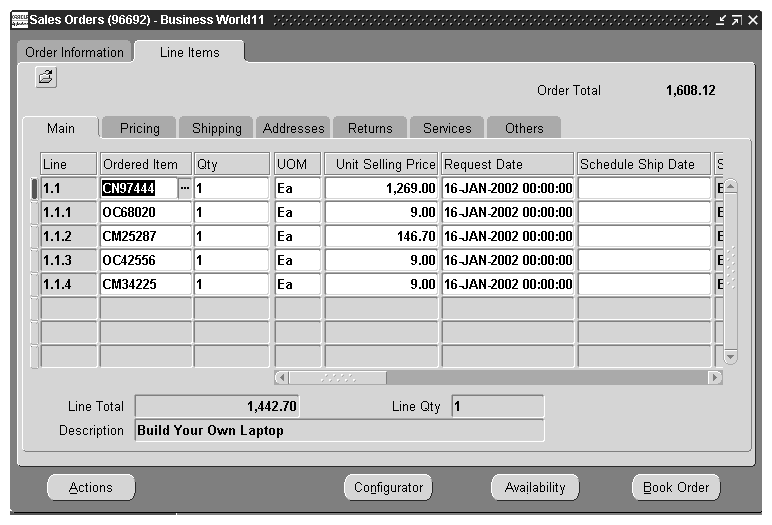The width and height of the screenshot is (772, 525).
Task: Click the horizontal scrollbar right arrow
Action: point(715,378)
